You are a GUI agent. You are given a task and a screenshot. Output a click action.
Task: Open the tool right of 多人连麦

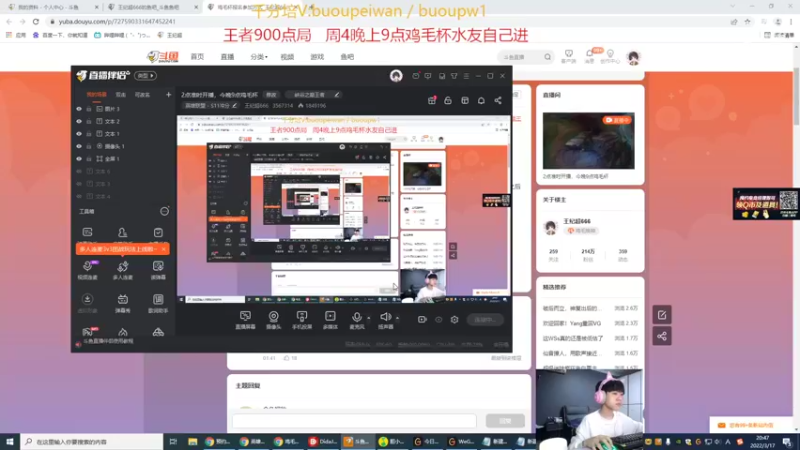158,269
